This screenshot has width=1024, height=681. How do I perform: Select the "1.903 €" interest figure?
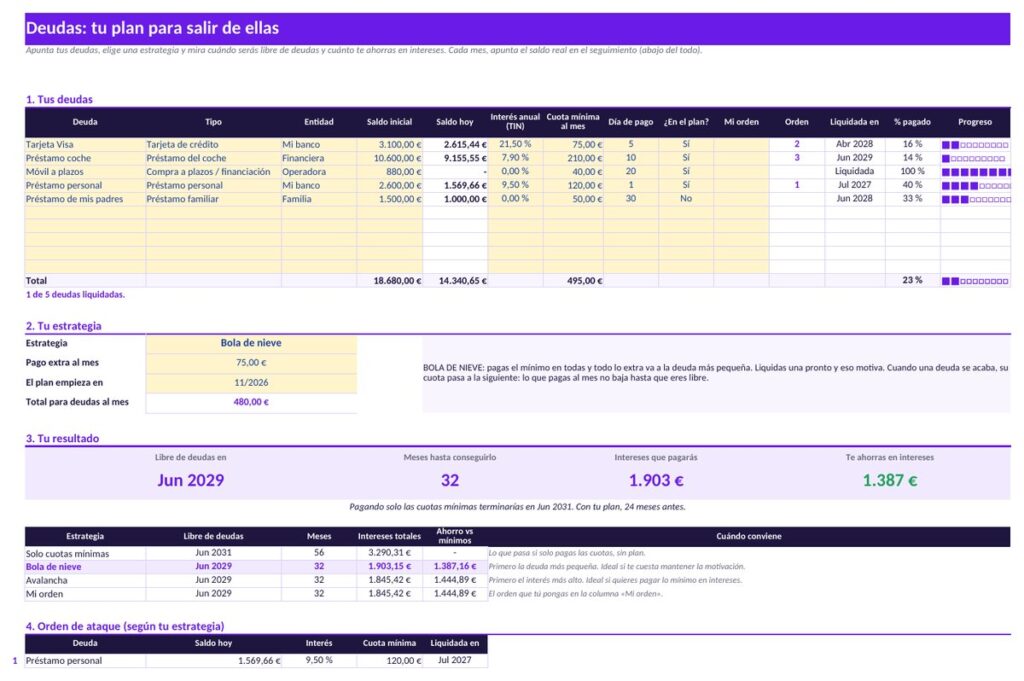656,481
